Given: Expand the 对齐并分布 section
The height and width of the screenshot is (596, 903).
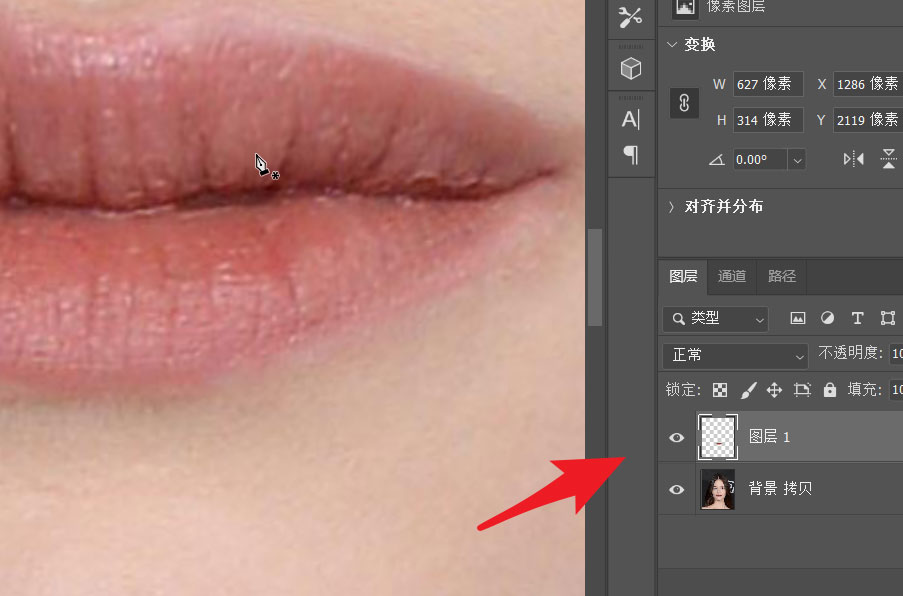Looking at the screenshot, I should (671, 207).
